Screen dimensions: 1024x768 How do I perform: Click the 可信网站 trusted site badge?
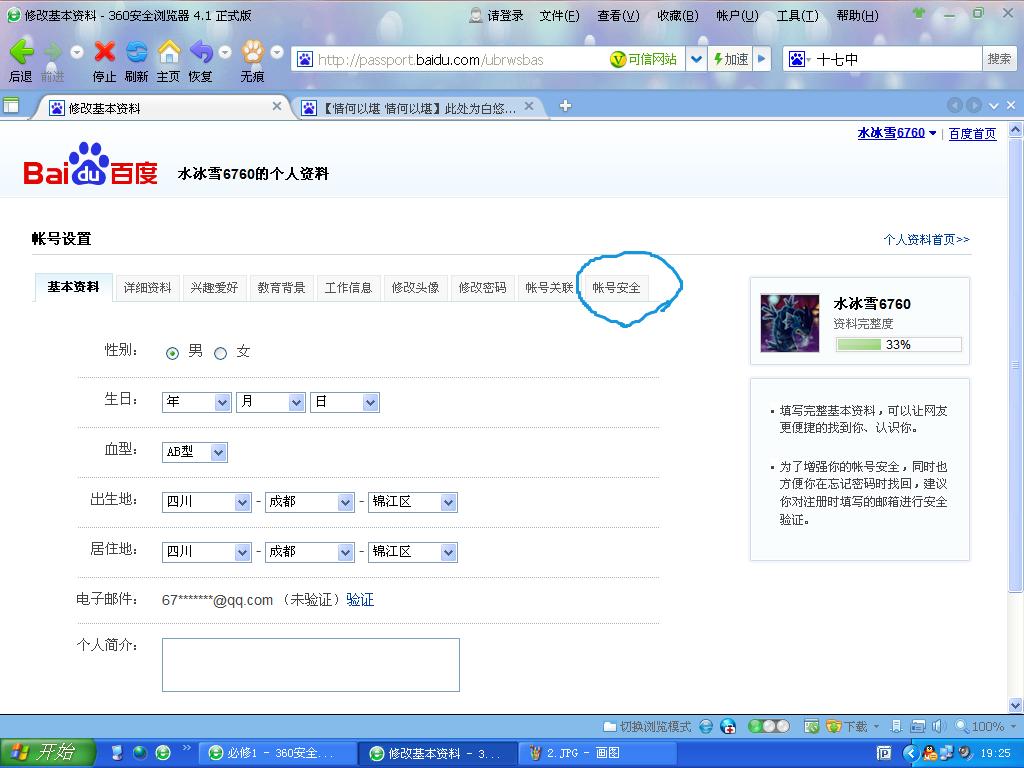coord(645,59)
